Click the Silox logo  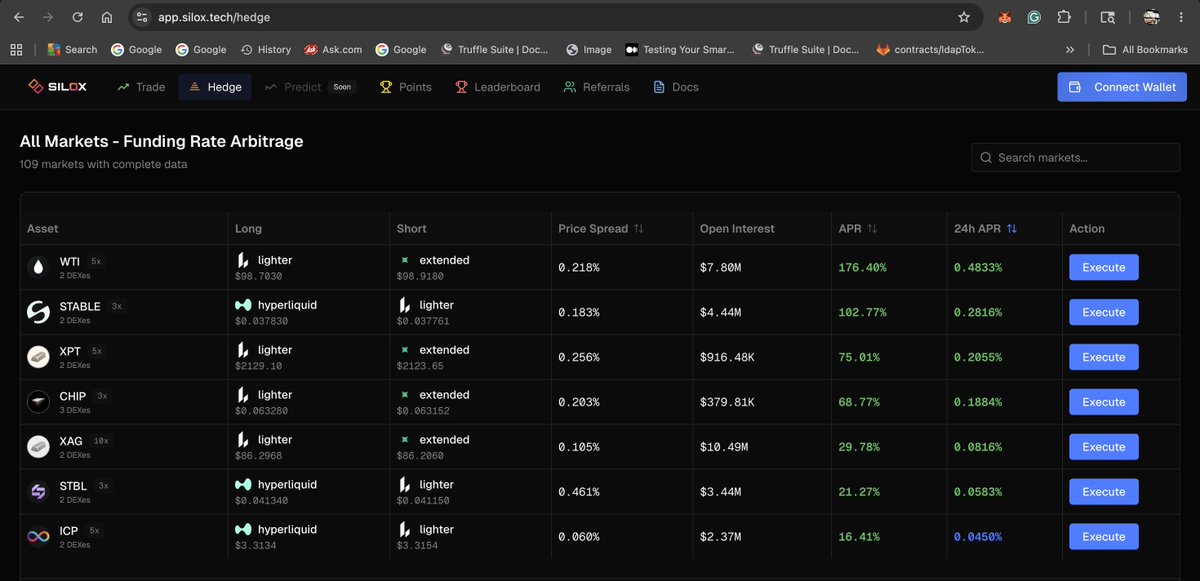(x=58, y=87)
